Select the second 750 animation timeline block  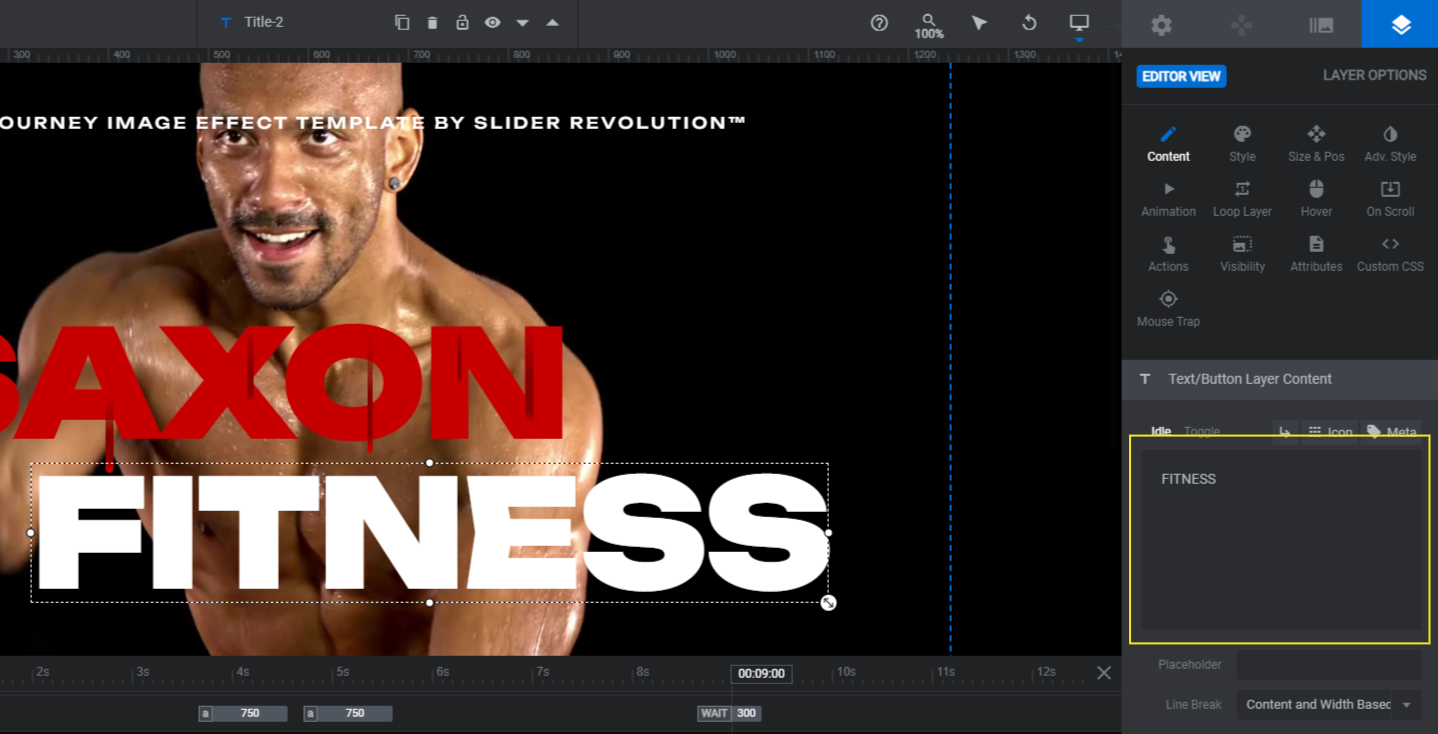point(348,713)
